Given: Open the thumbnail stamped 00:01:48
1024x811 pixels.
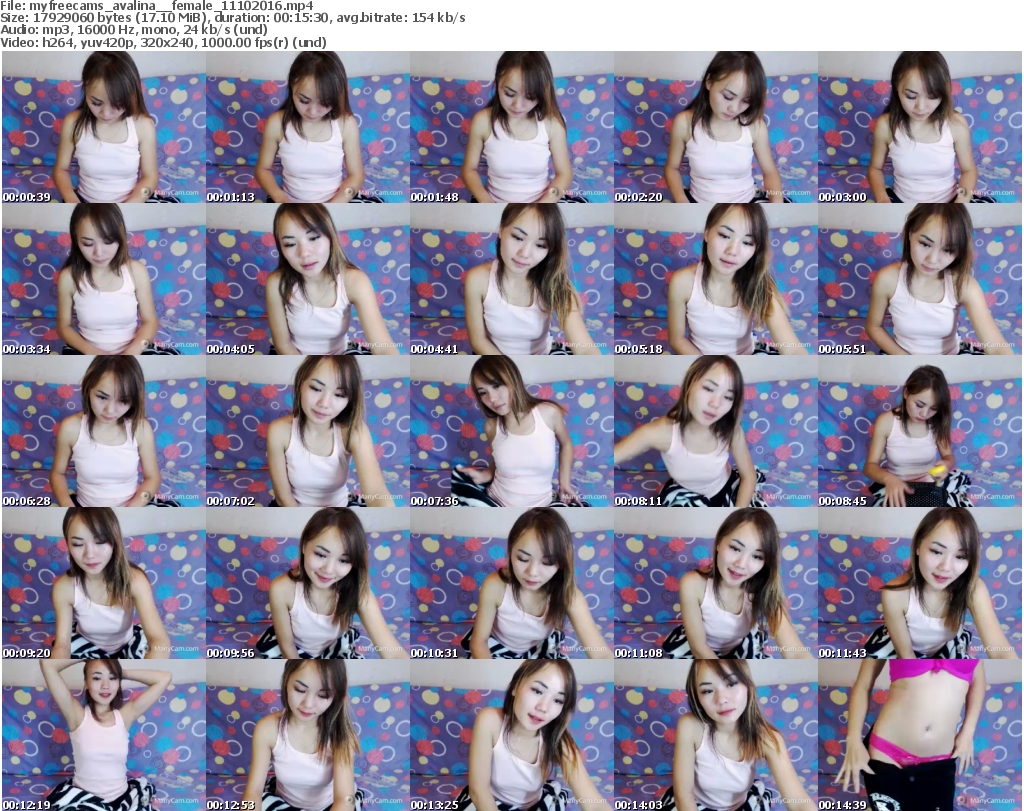Looking at the screenshot, I should click(511, 127).
